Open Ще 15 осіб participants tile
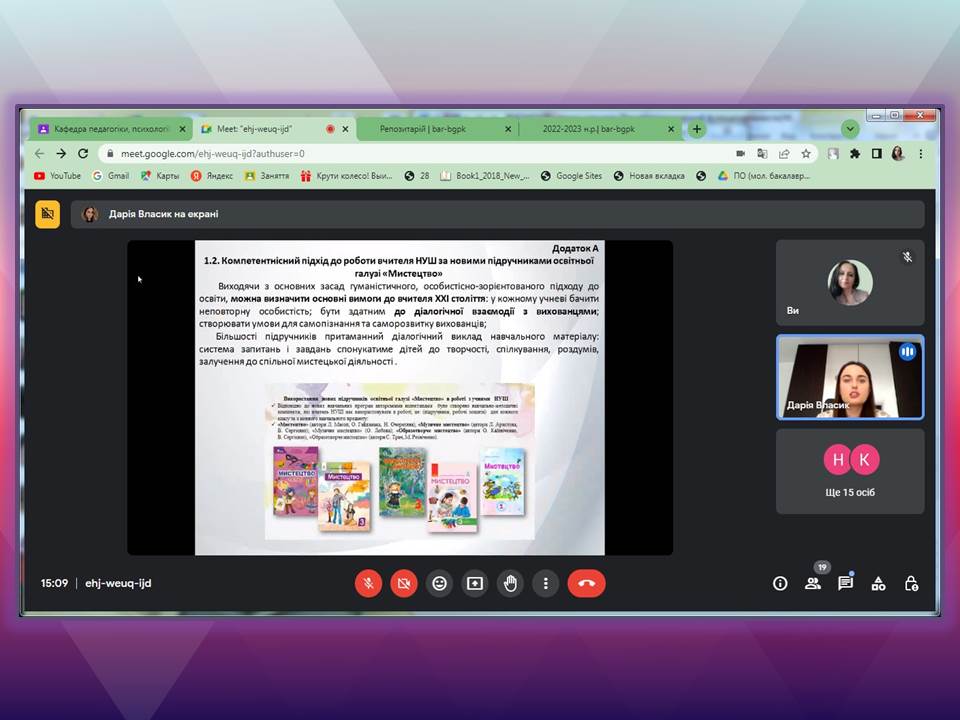960x720 pixels. pos(850,471)
